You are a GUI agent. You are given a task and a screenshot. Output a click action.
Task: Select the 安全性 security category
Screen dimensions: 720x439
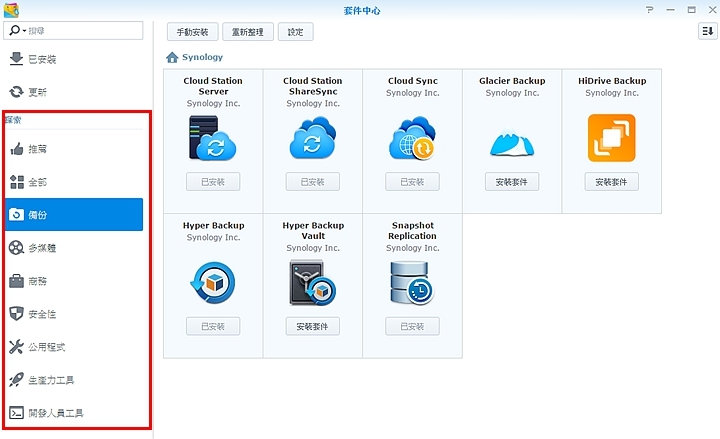(x=73, y=314)
